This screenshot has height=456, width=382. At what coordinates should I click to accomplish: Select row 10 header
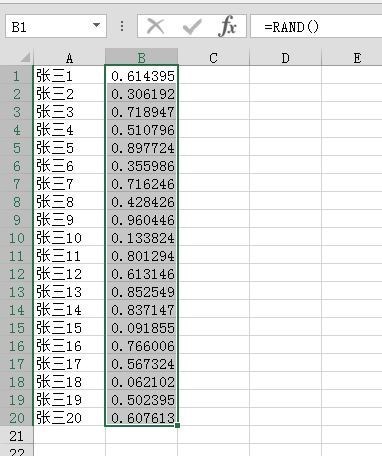[x=17, y=238]
